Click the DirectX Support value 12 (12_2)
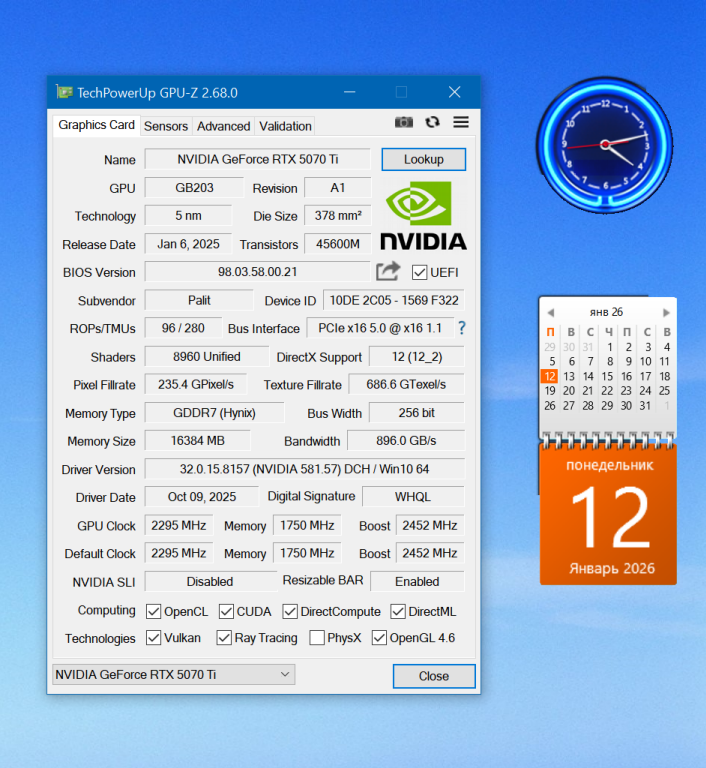 coord(417,357)
